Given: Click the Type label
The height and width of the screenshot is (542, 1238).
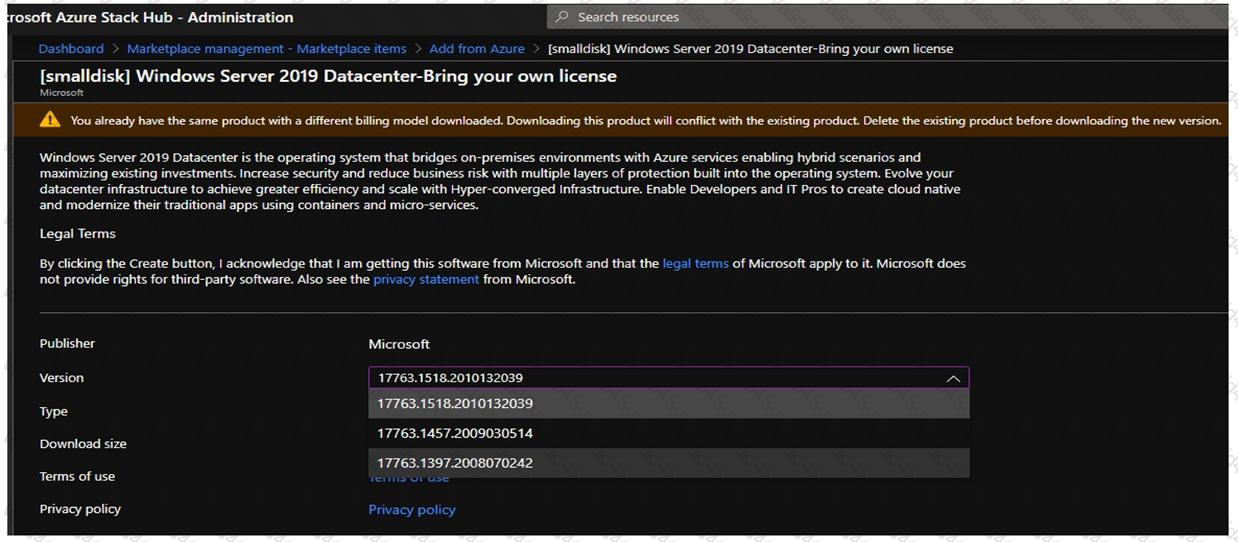Looking at the screenshot, I should (x=54, y=411).
